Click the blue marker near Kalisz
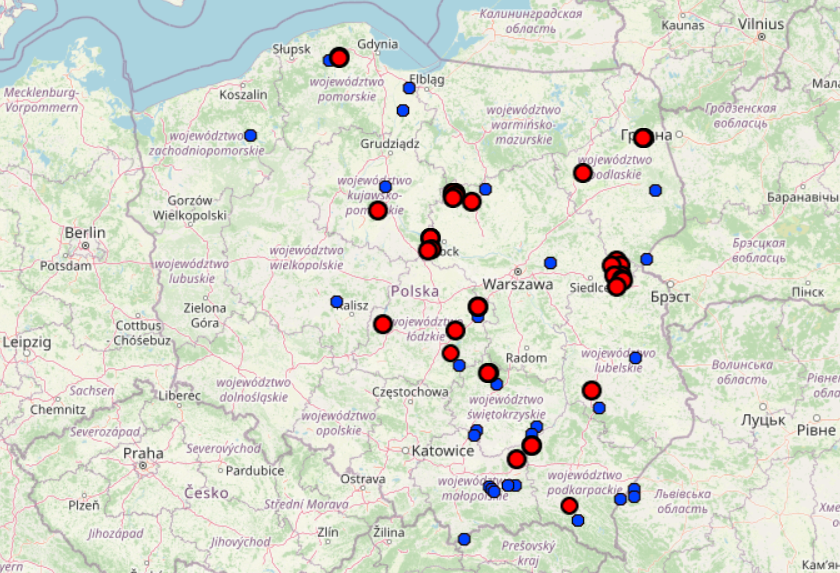This screenshot has height=573, width=840. click(x=337, y=301)
